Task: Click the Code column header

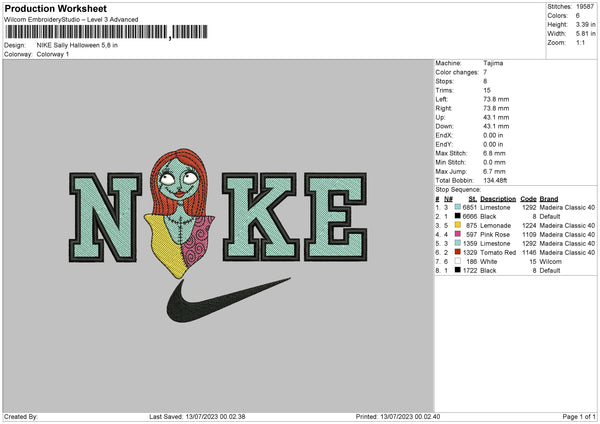Action: click(x=528, y=199)
